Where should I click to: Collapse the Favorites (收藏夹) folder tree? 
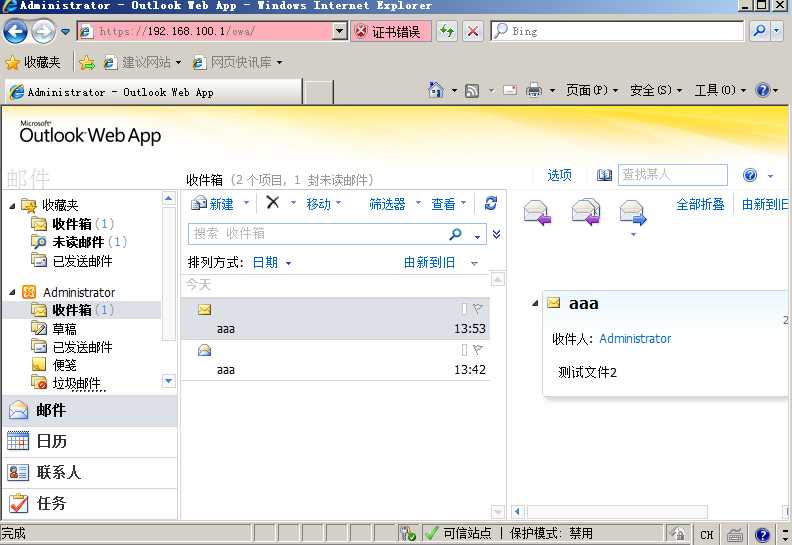[x=12, y=206]
